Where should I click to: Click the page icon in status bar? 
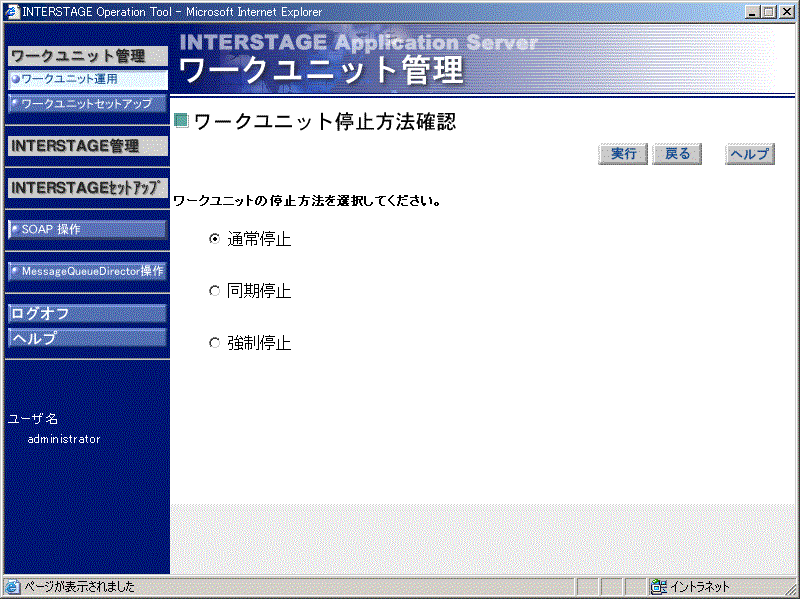click(12, 587)
